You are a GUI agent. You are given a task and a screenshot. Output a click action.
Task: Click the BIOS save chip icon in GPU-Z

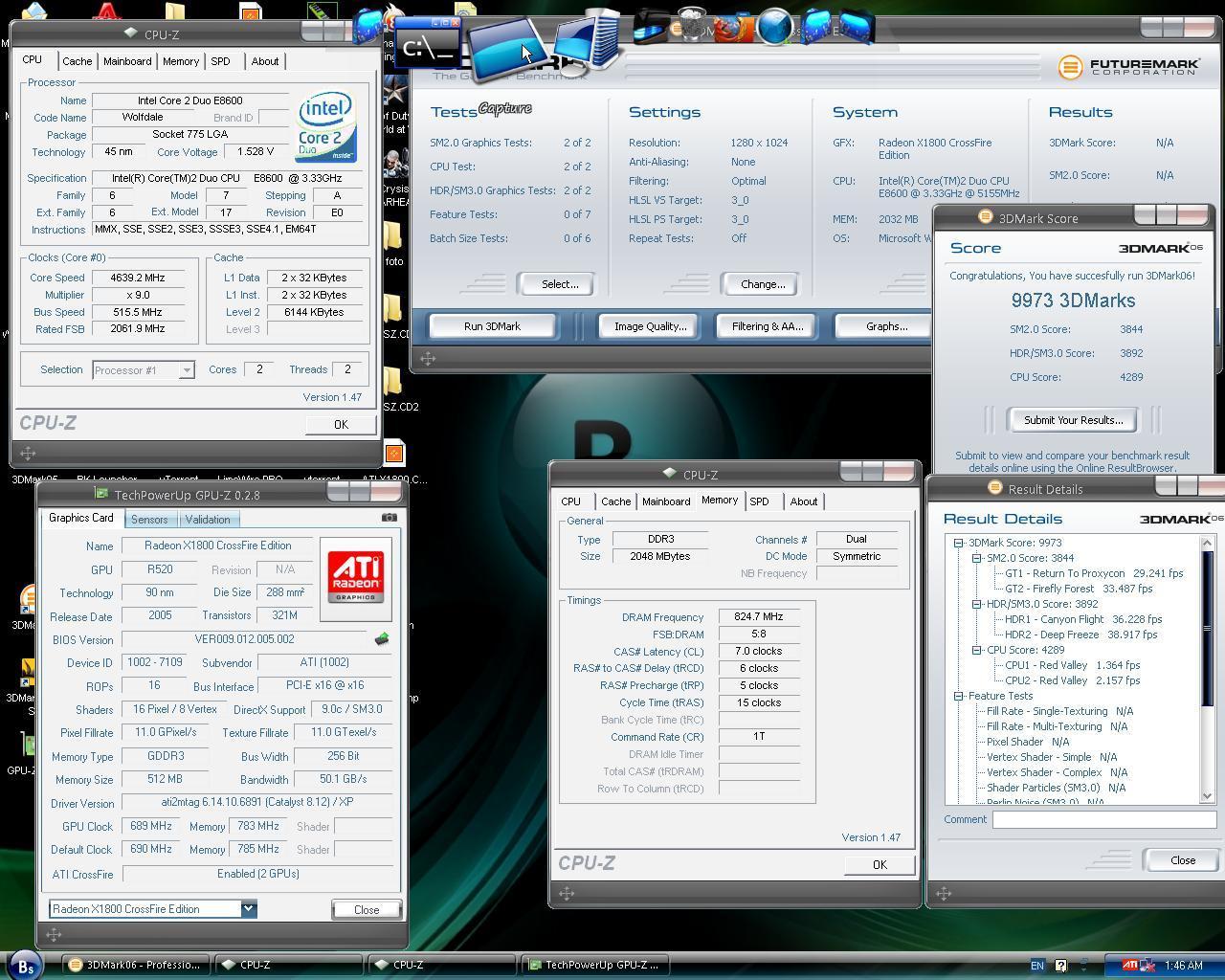(381, 639)
